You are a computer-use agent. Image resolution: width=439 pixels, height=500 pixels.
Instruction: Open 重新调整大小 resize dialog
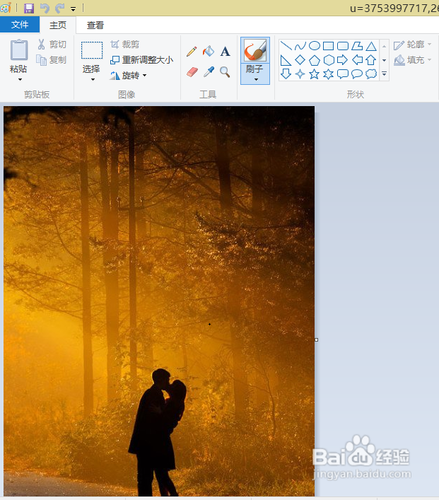[x=142, y=60]
